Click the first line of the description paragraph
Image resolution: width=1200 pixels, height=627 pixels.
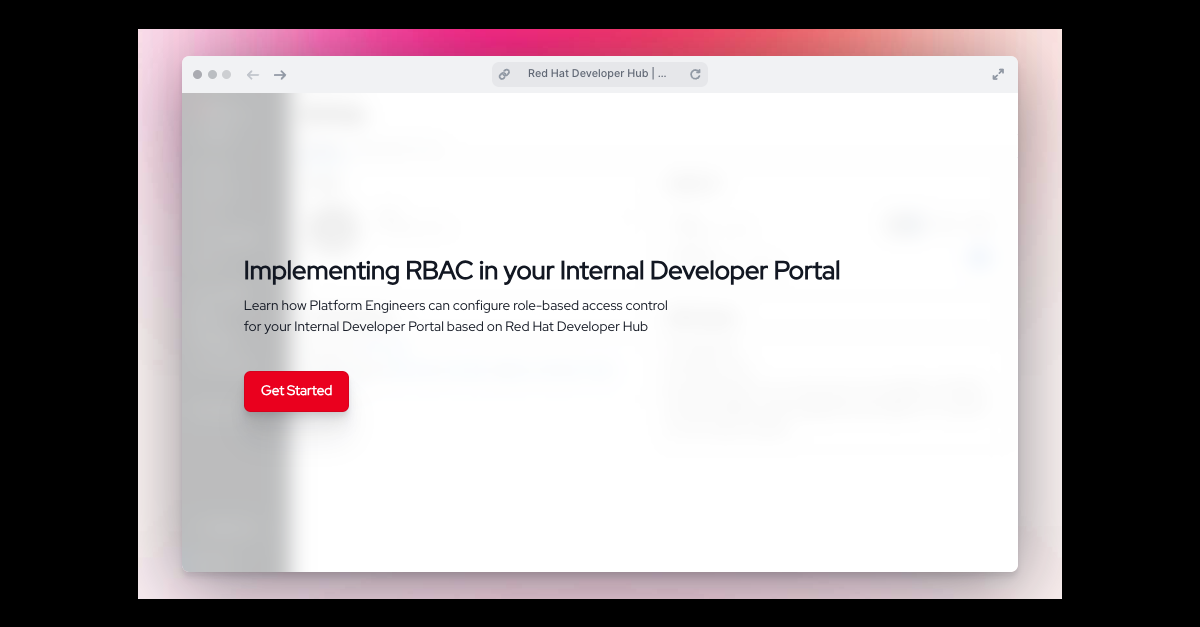455,305
